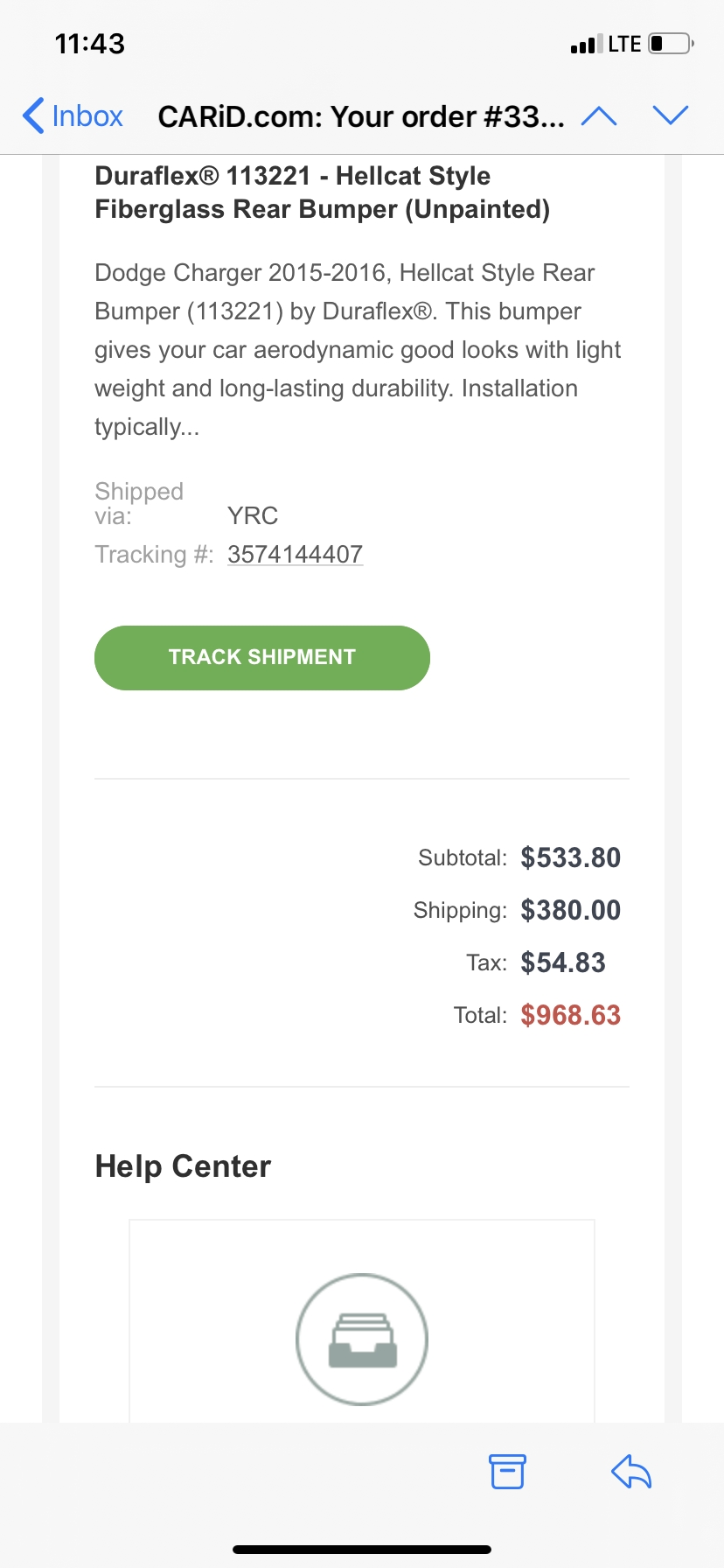Tap the red total $968.63 amount
The width and height of the screenshot is (724, 1568).
pos(570,1015)
